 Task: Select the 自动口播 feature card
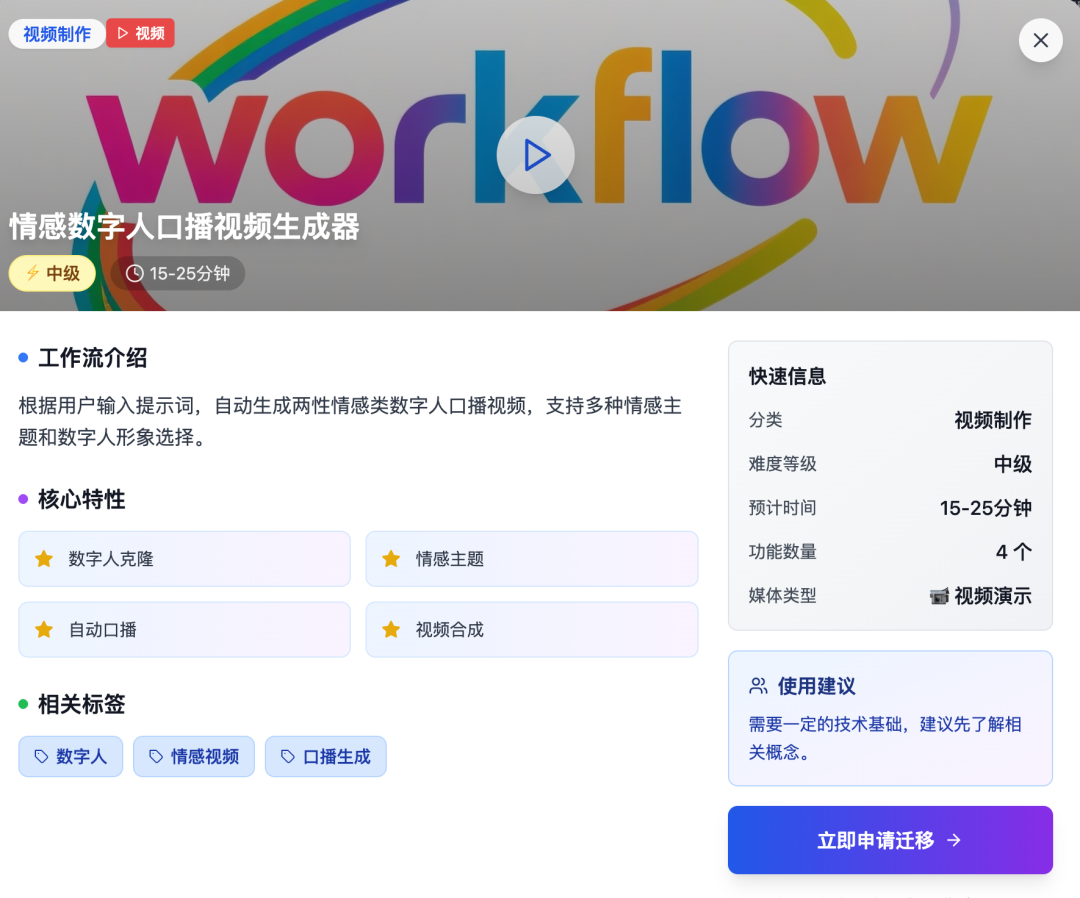pyautogui.click(x=184, y=629)
